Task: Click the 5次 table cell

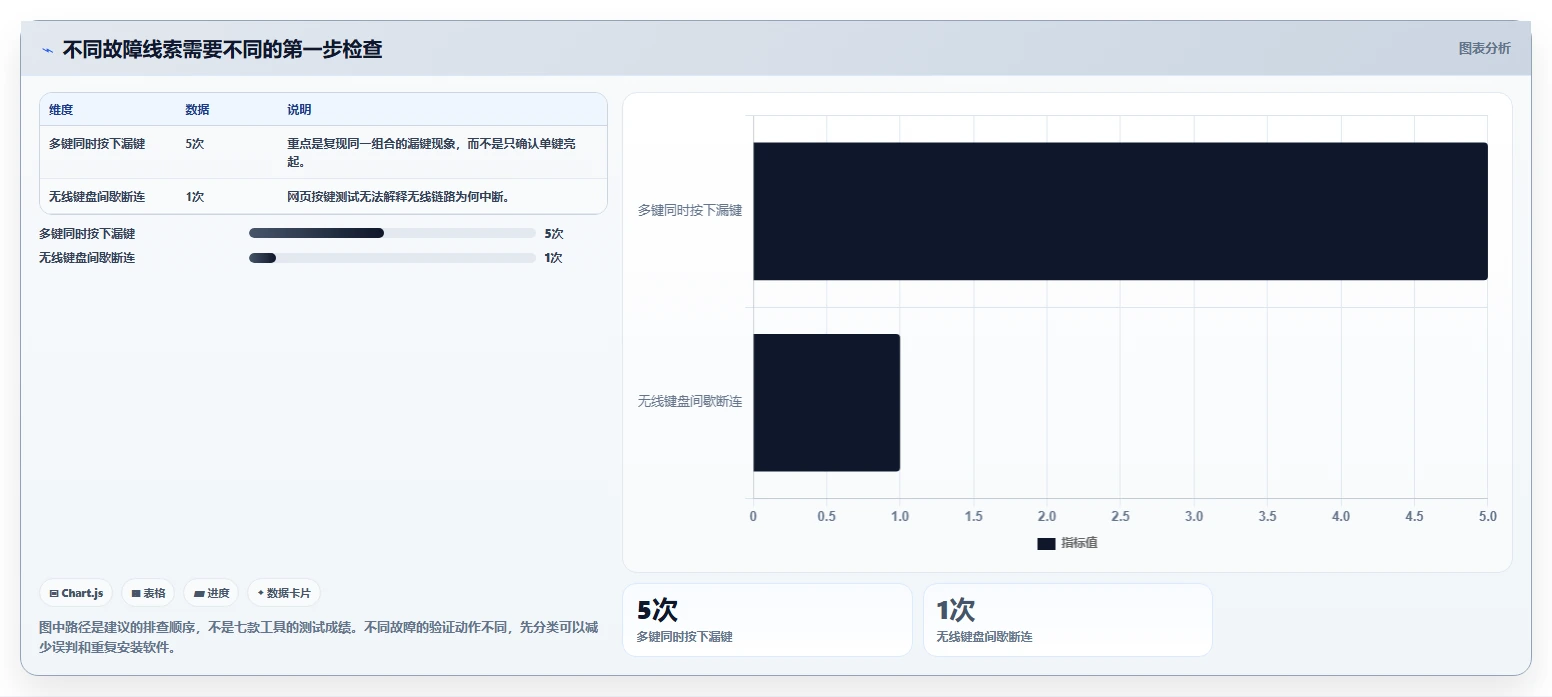Action: pyautogui.click(x=195, y=144)
